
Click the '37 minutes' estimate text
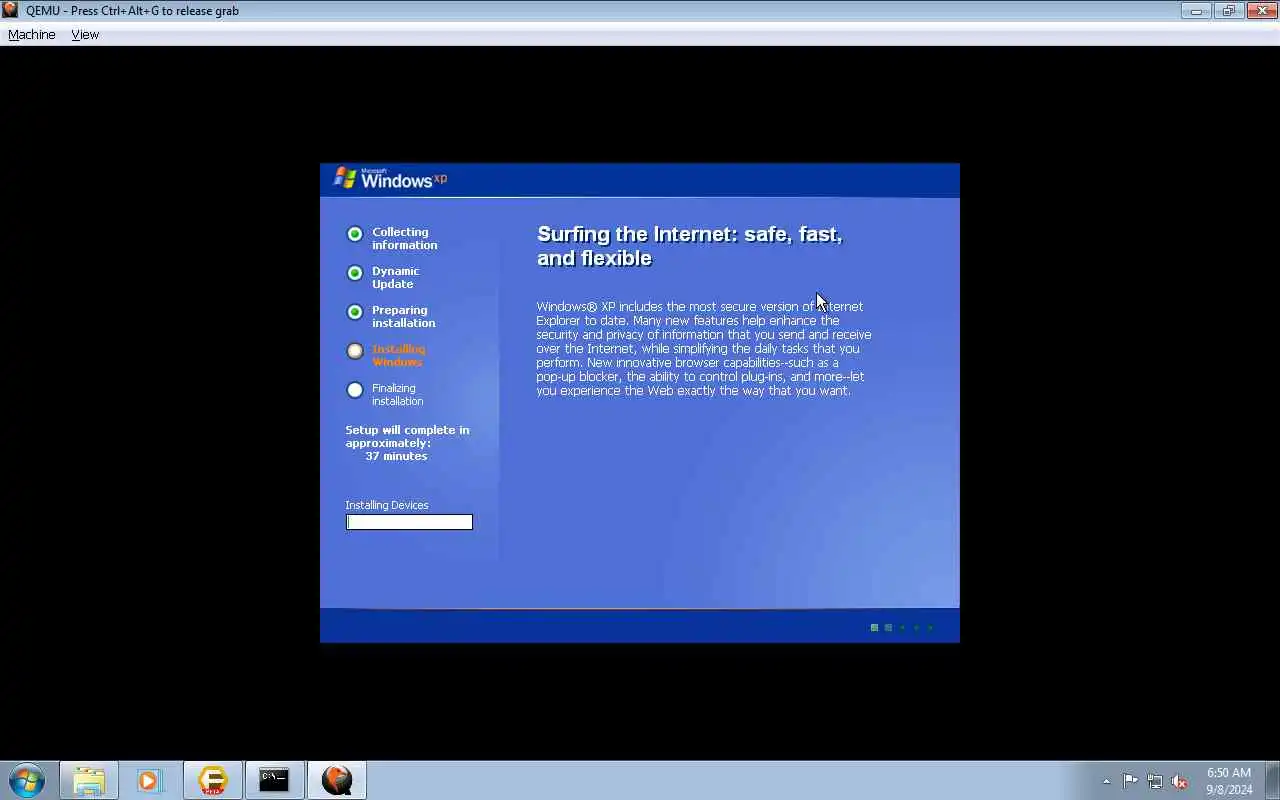coord(396,456)
